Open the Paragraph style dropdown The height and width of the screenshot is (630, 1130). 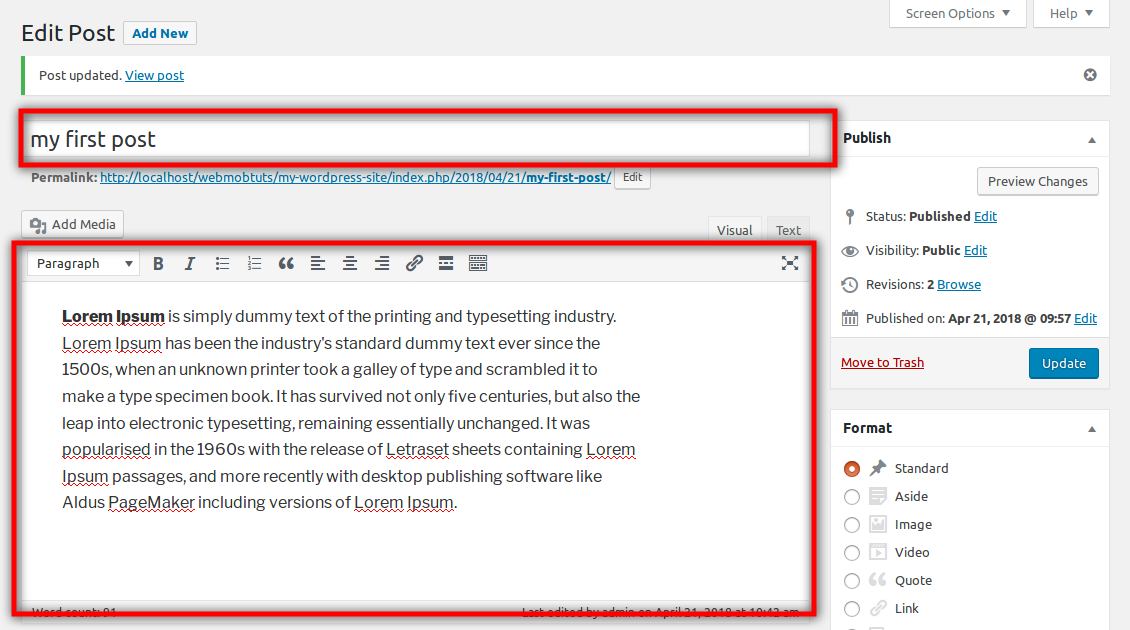[83, 263]
